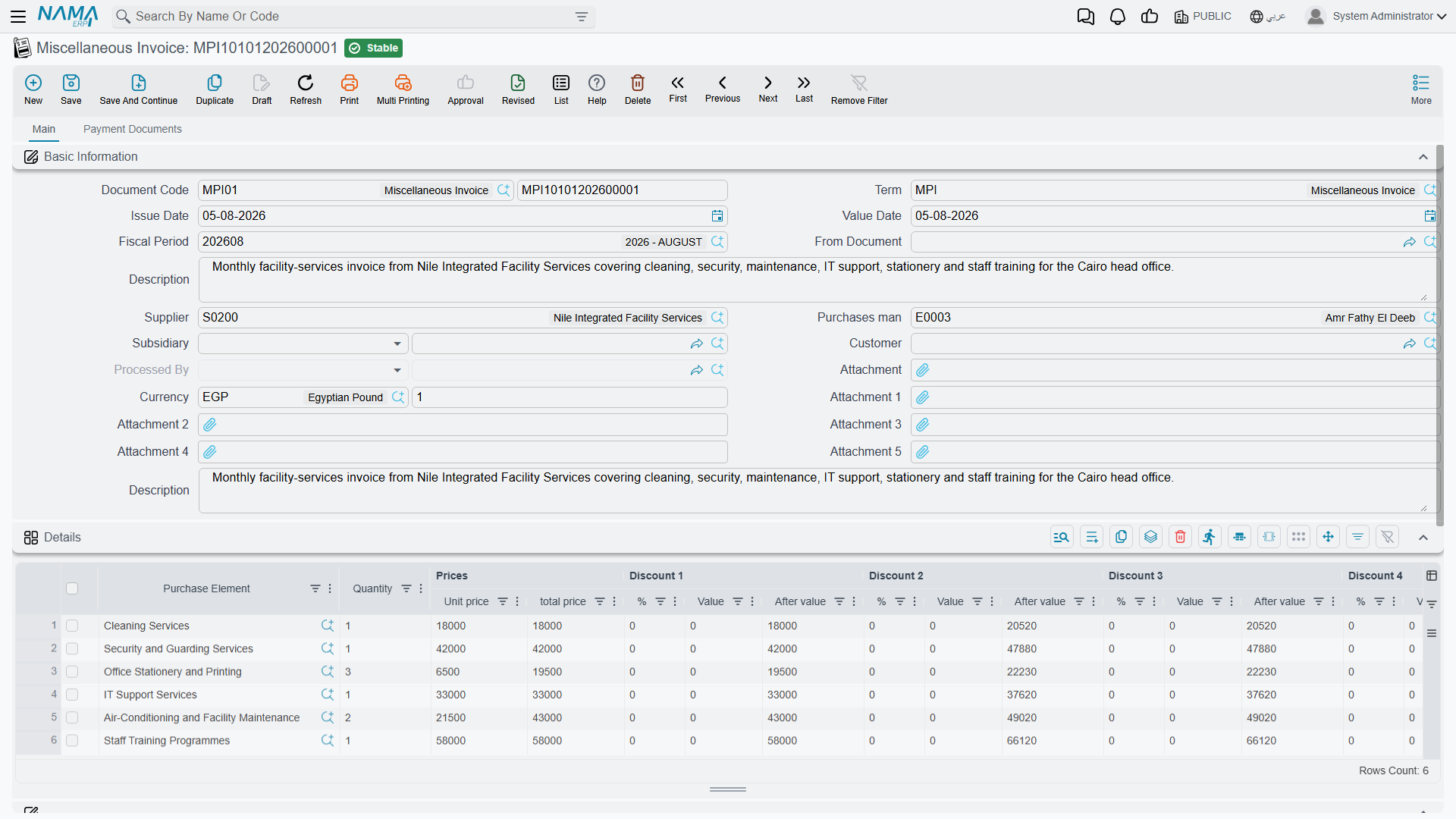Jump to Last record
The image size is (1456, 819).
(x=804, y=89)
